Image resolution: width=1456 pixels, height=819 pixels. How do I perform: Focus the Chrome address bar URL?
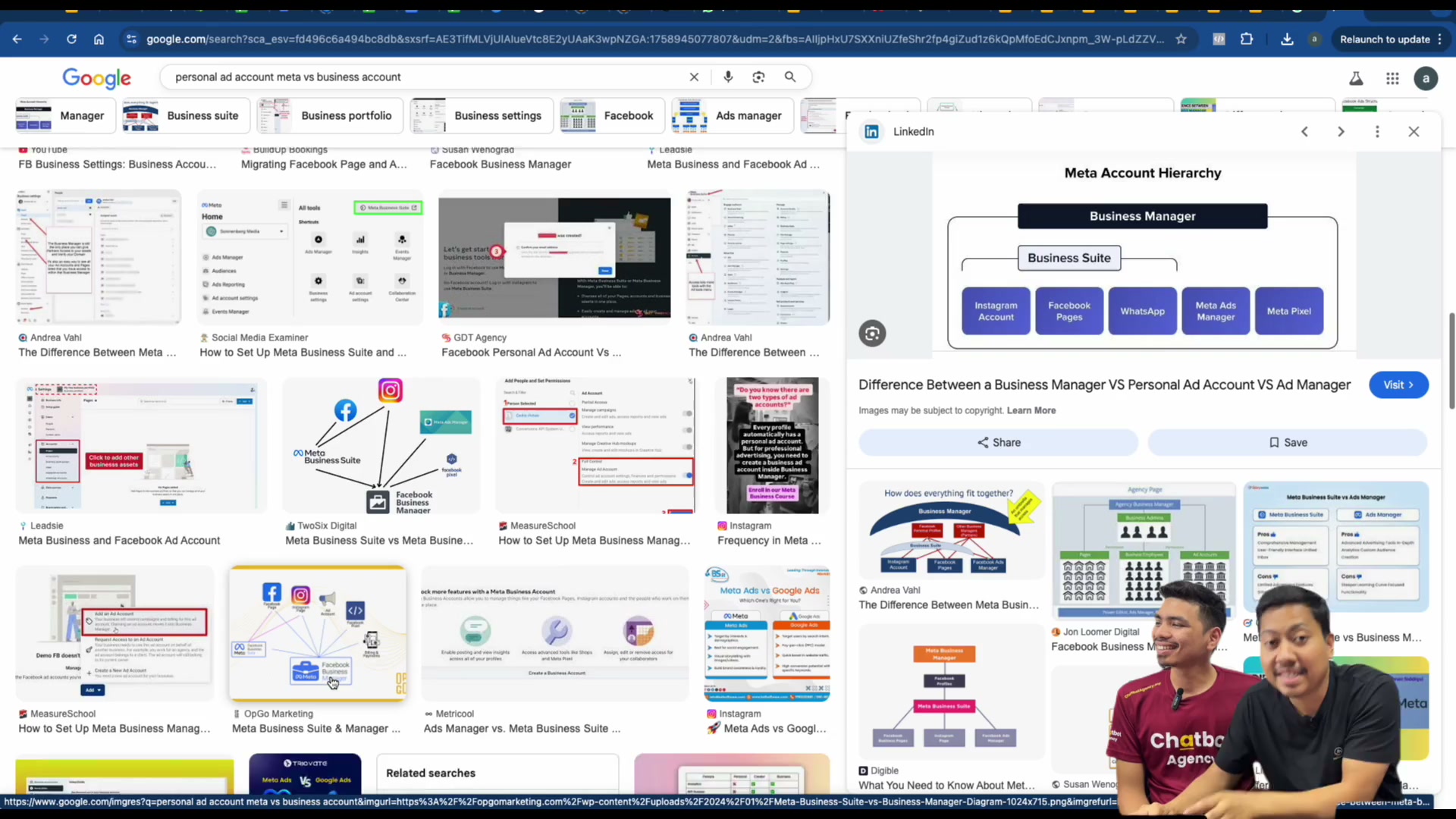[x=655, y=39]
